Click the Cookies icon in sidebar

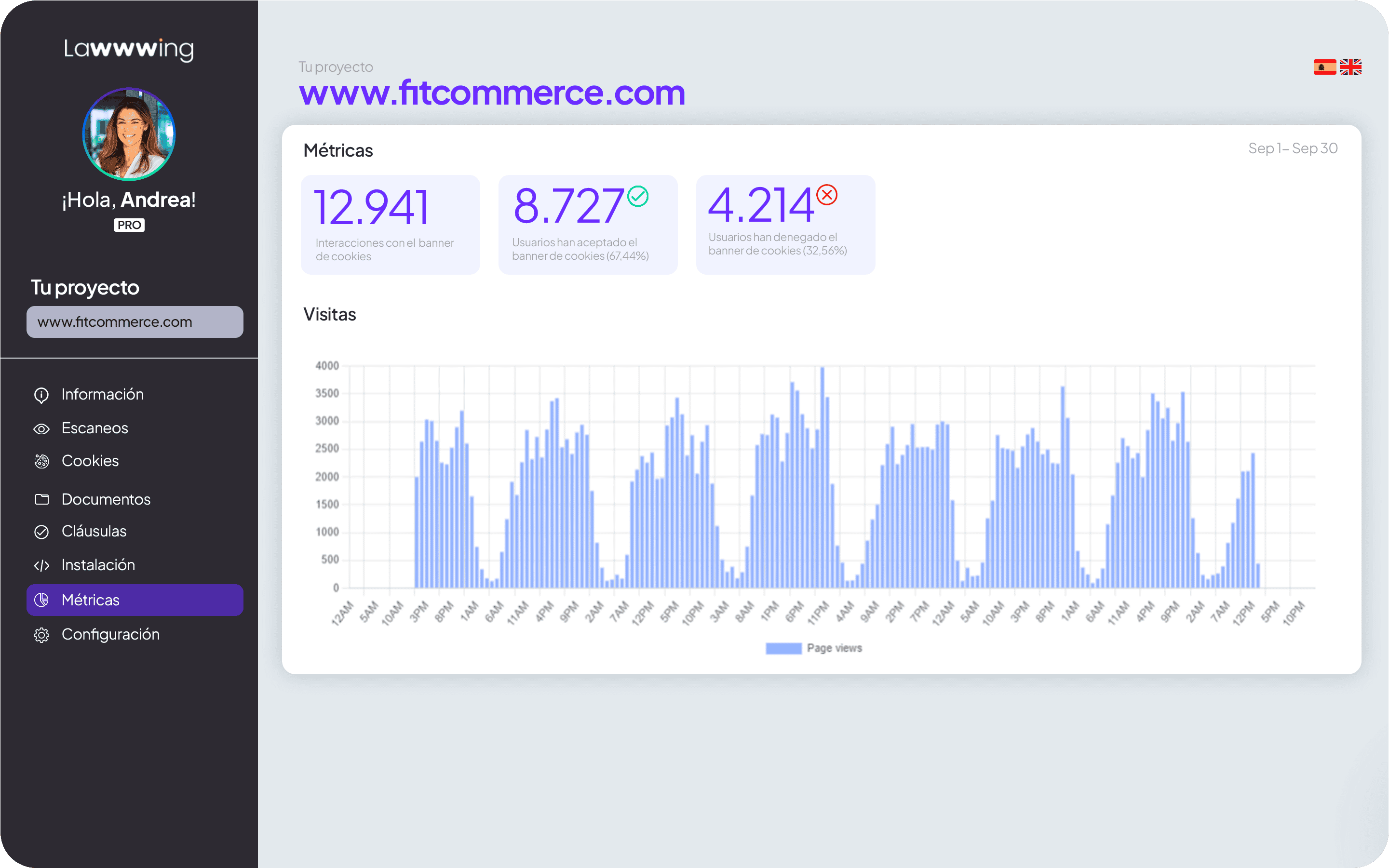[x=41, y=461]
